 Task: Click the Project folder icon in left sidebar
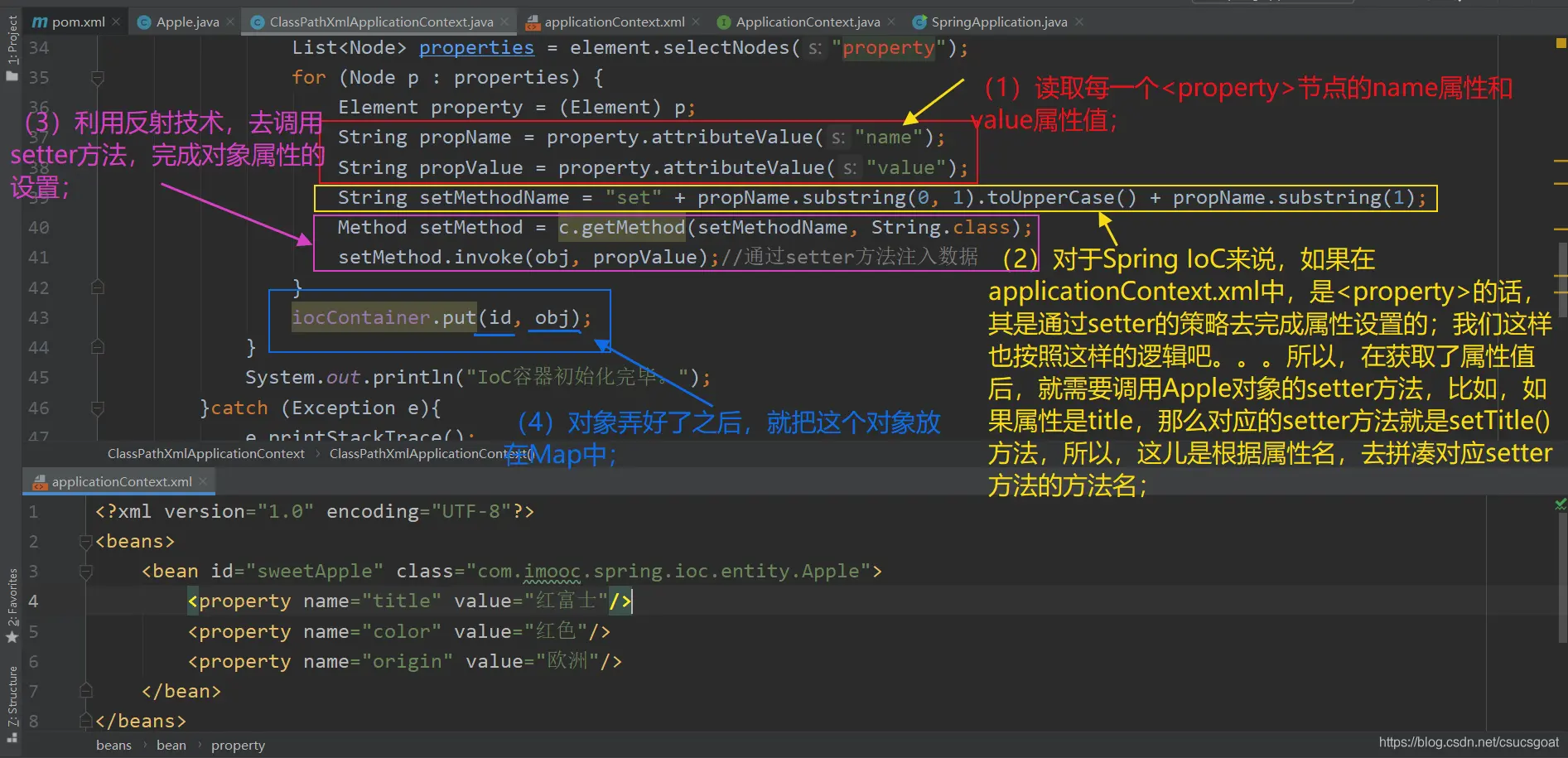[12, 75]
